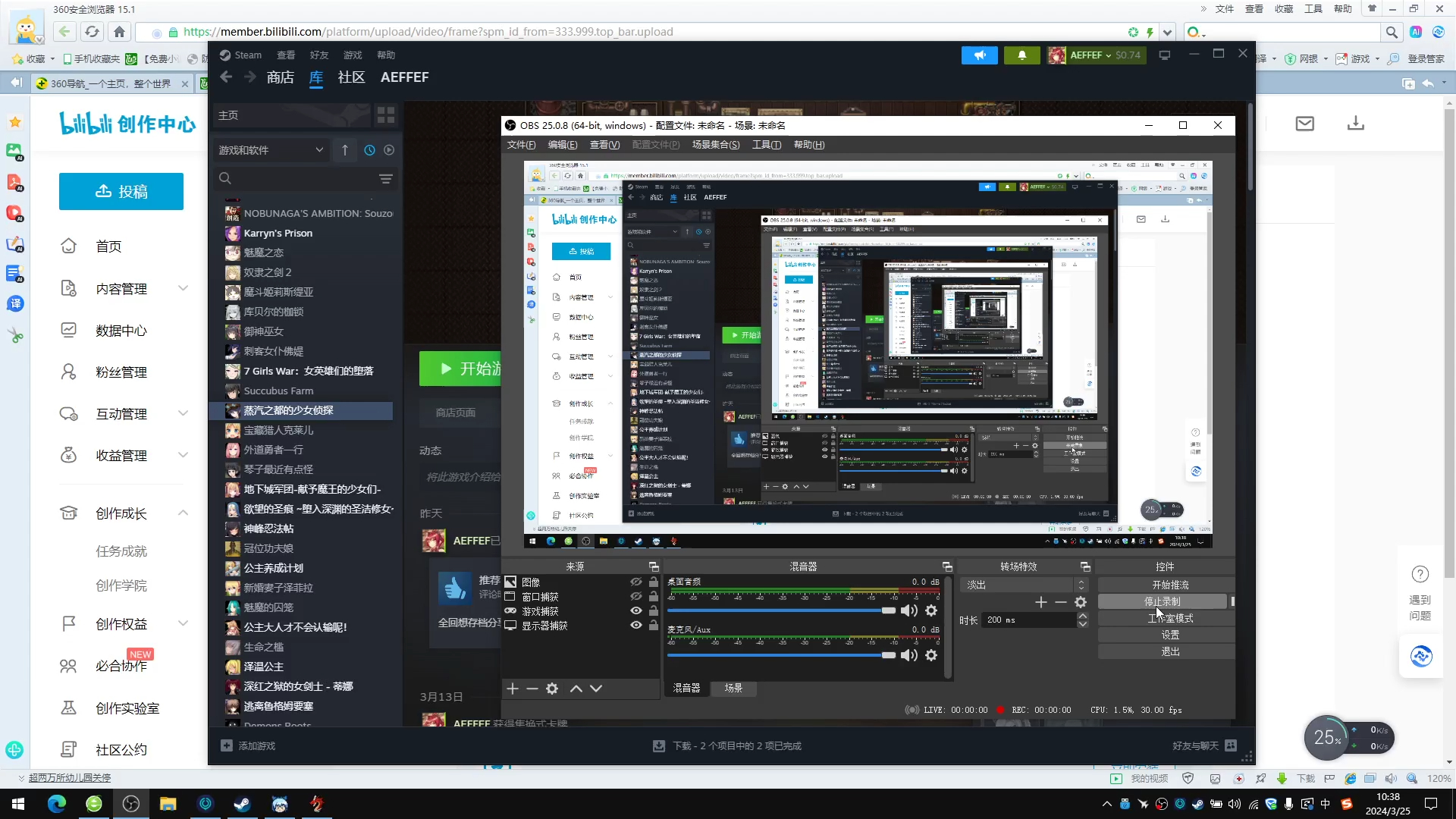Open OBS 文件 menu
1456x819 pixels.
tap(521, 145)
